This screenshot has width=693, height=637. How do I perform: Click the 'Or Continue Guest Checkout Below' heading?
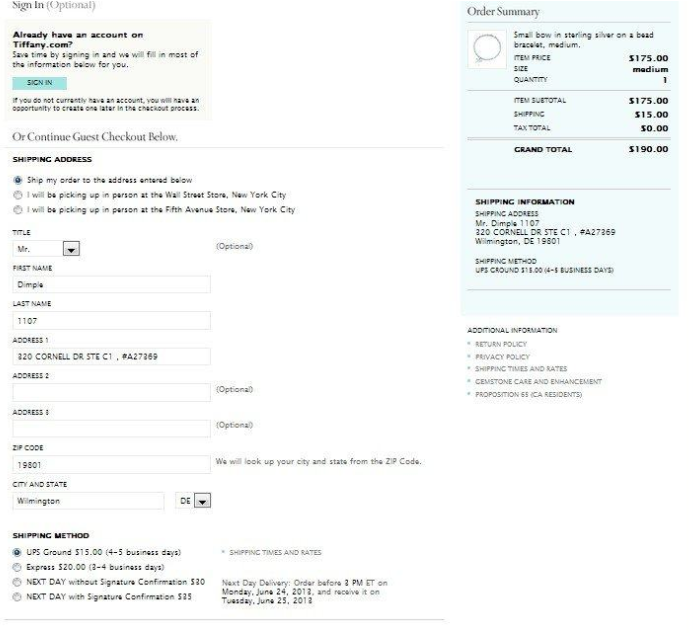coord(95,137)
